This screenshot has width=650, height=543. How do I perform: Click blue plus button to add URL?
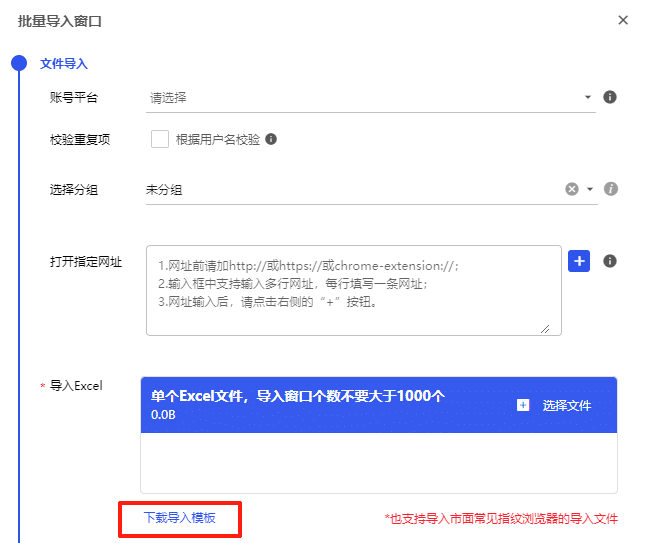coord(579,261)
